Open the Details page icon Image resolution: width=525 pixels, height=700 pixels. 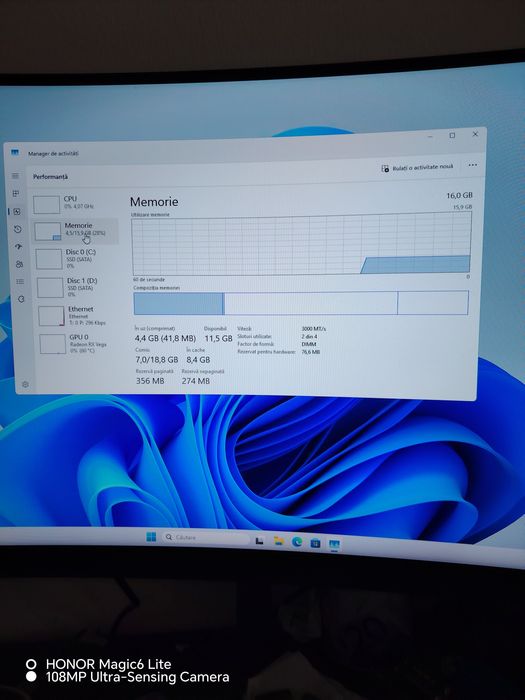point(20,282)
